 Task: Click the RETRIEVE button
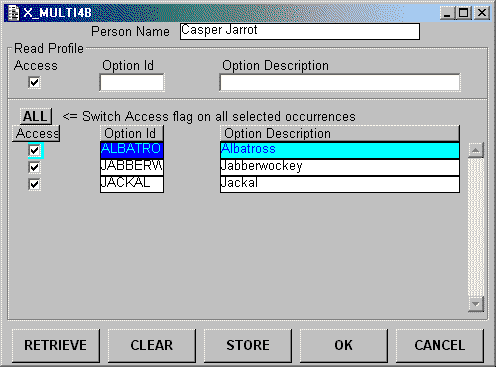click(x=56, y=345)
